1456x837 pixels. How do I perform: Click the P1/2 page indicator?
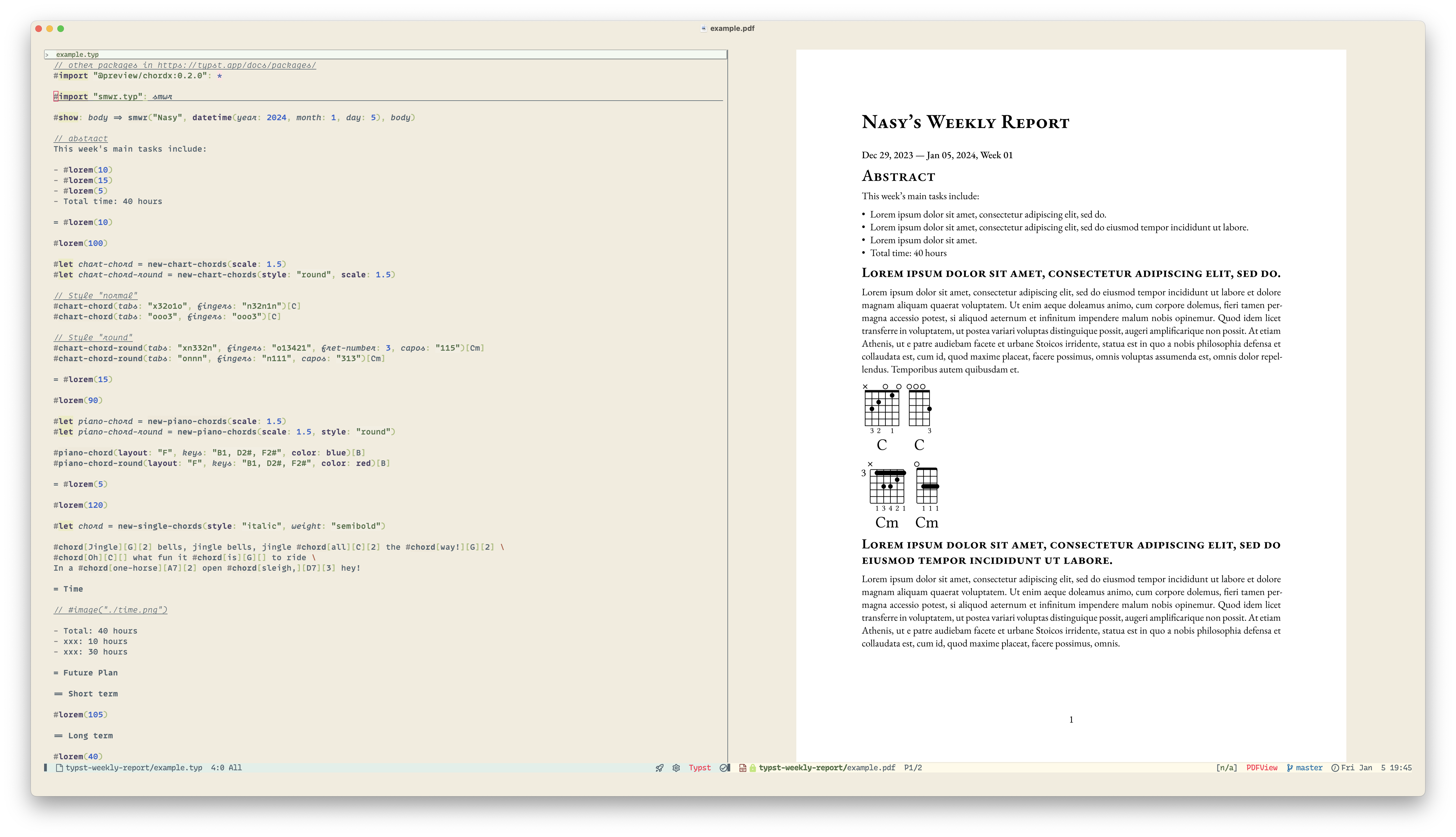[912, 768]
